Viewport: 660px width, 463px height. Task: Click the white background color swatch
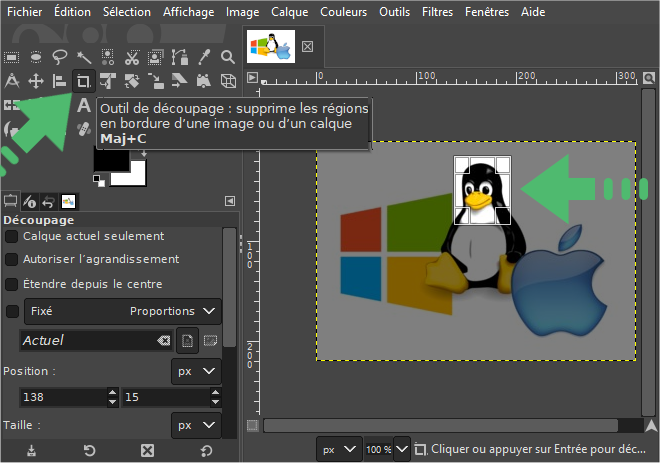click(x=137, y=177)
